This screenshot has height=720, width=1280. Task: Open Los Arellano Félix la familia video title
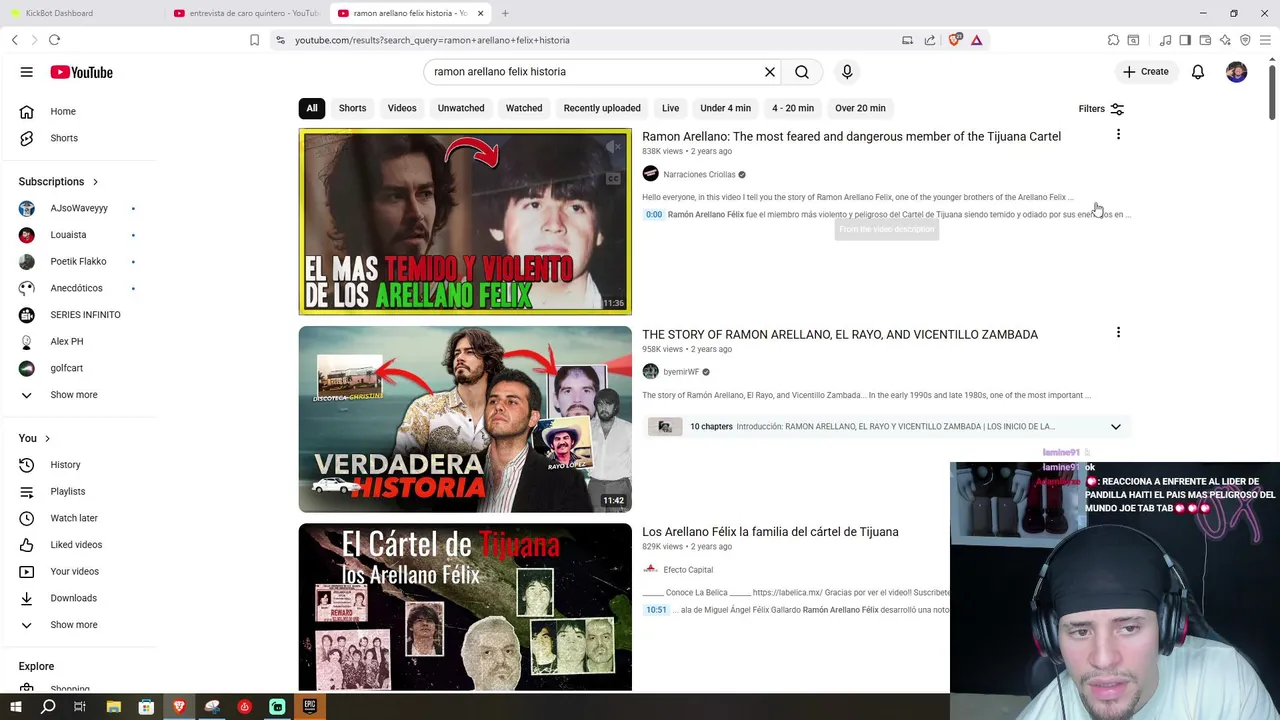point(770,532)
